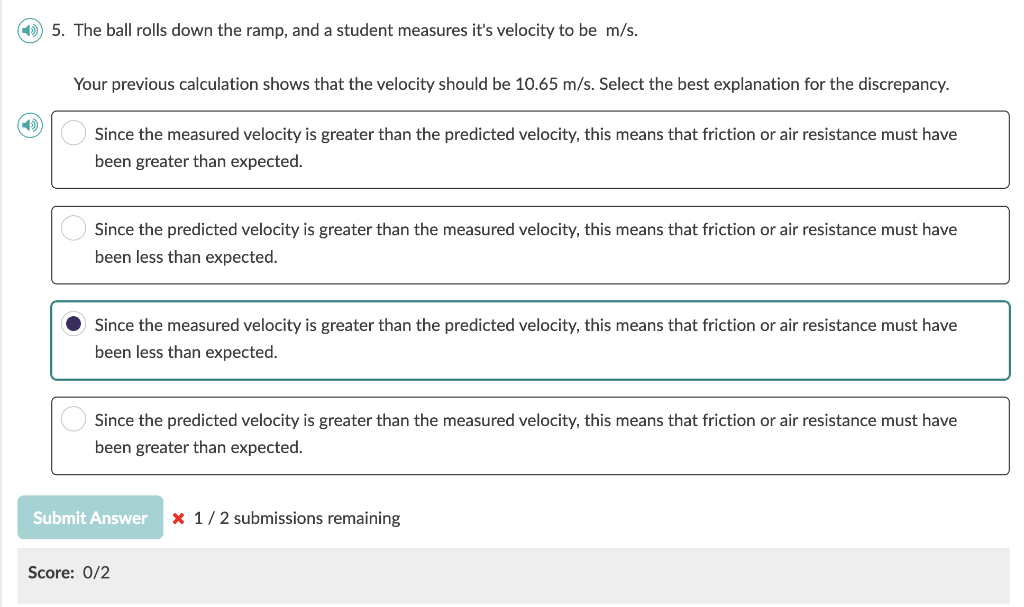Click the red X next to submissions remaining
The width and height of the screenshot is (1024, 607).
tap(178, 518)
